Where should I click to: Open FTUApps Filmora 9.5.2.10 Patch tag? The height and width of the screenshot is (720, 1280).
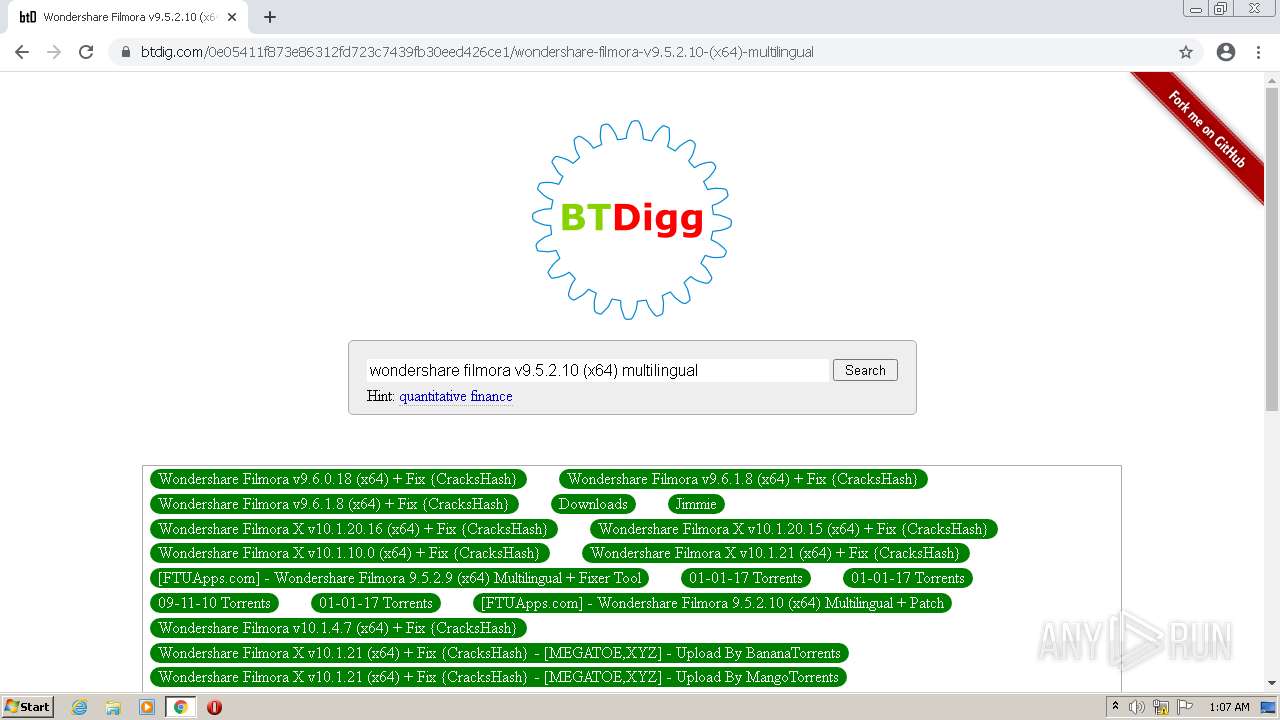713,603
